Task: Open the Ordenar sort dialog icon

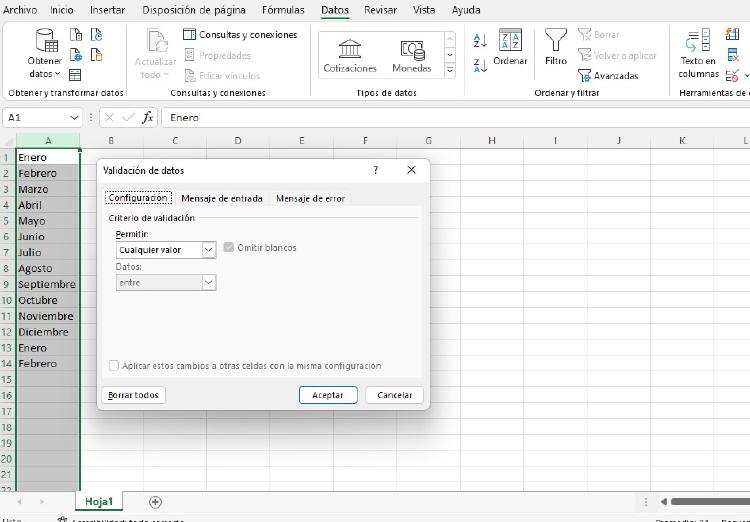Action: pyautogui.click(x=510, y=40)
